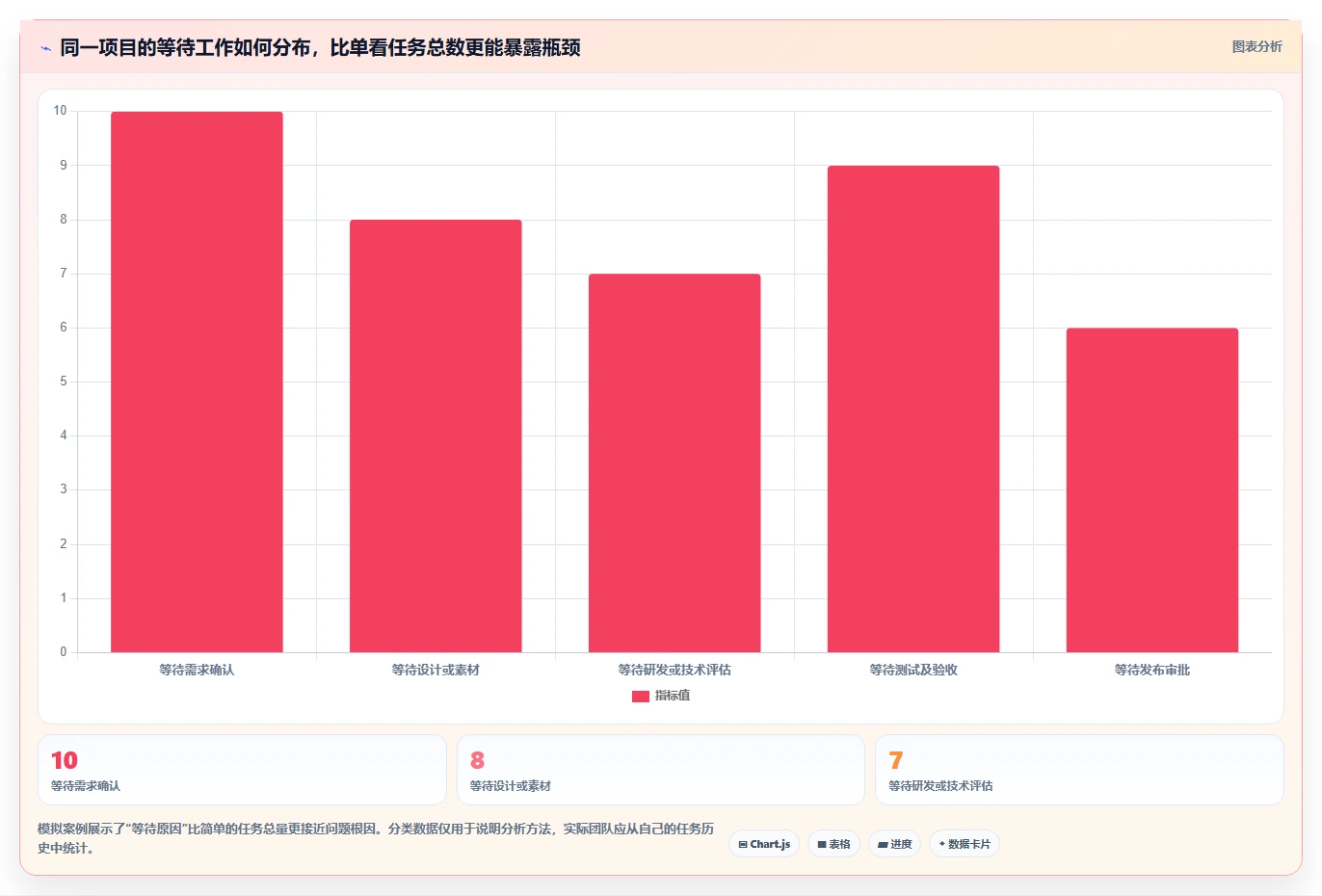Viewport: 1322px width, 896px height.
Task: Click the Chart.js tag
Action: pos(763,844)
